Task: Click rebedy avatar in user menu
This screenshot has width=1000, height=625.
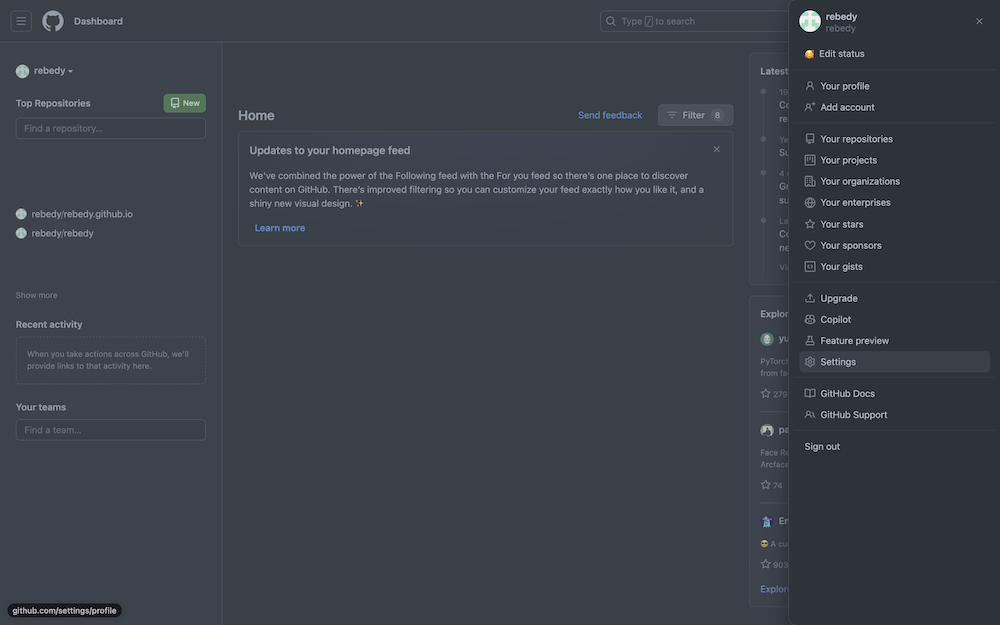Action: (810, 21)
